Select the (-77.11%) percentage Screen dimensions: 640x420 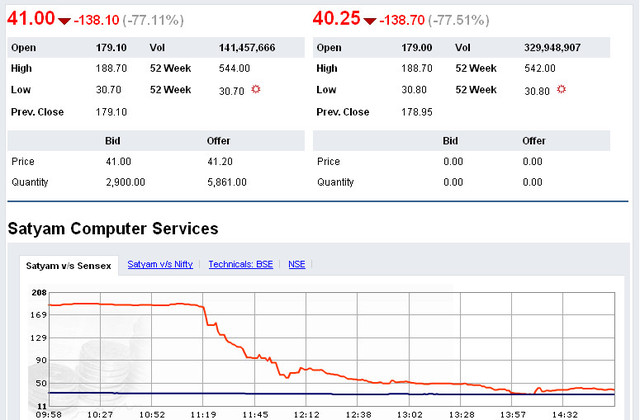(153, 20)
